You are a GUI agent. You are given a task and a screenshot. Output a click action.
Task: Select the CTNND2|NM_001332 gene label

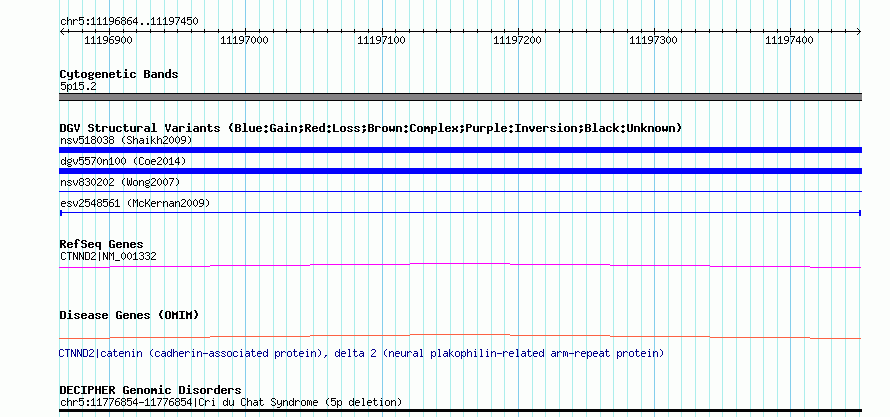108,256
